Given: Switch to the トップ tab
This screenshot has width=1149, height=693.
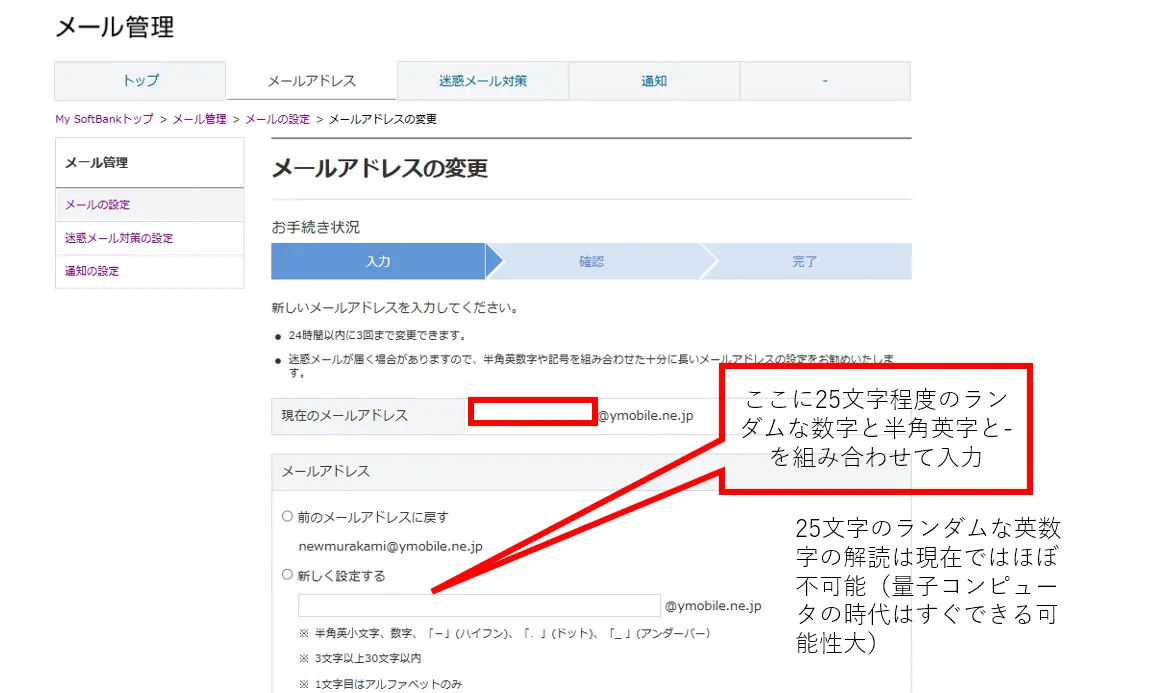Looking at the screenshot, I should pyautogui.click(x=140, y=80).
